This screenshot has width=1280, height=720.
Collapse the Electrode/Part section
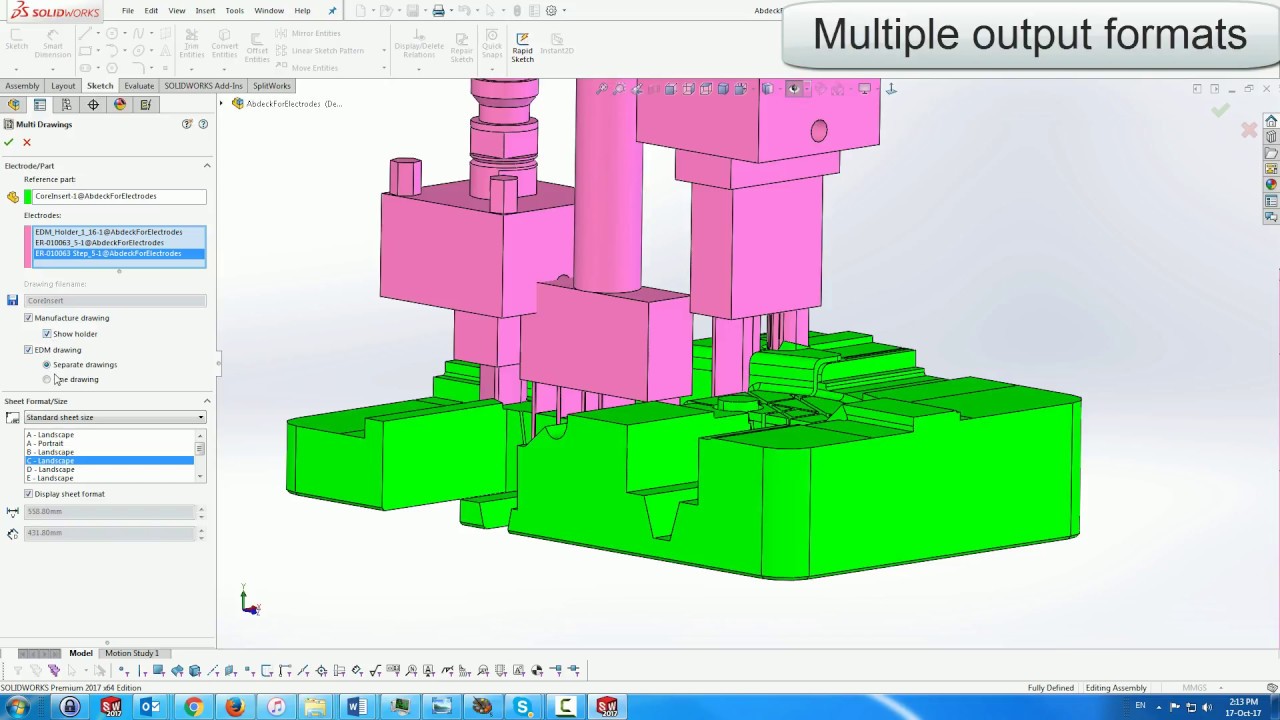[x=207, y=166]
